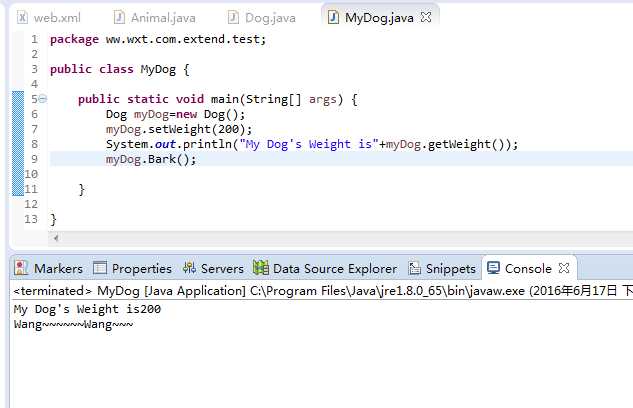Viewport: 633px width, 408px height.
Task: Close the Console view
Action: click(564, 268)
